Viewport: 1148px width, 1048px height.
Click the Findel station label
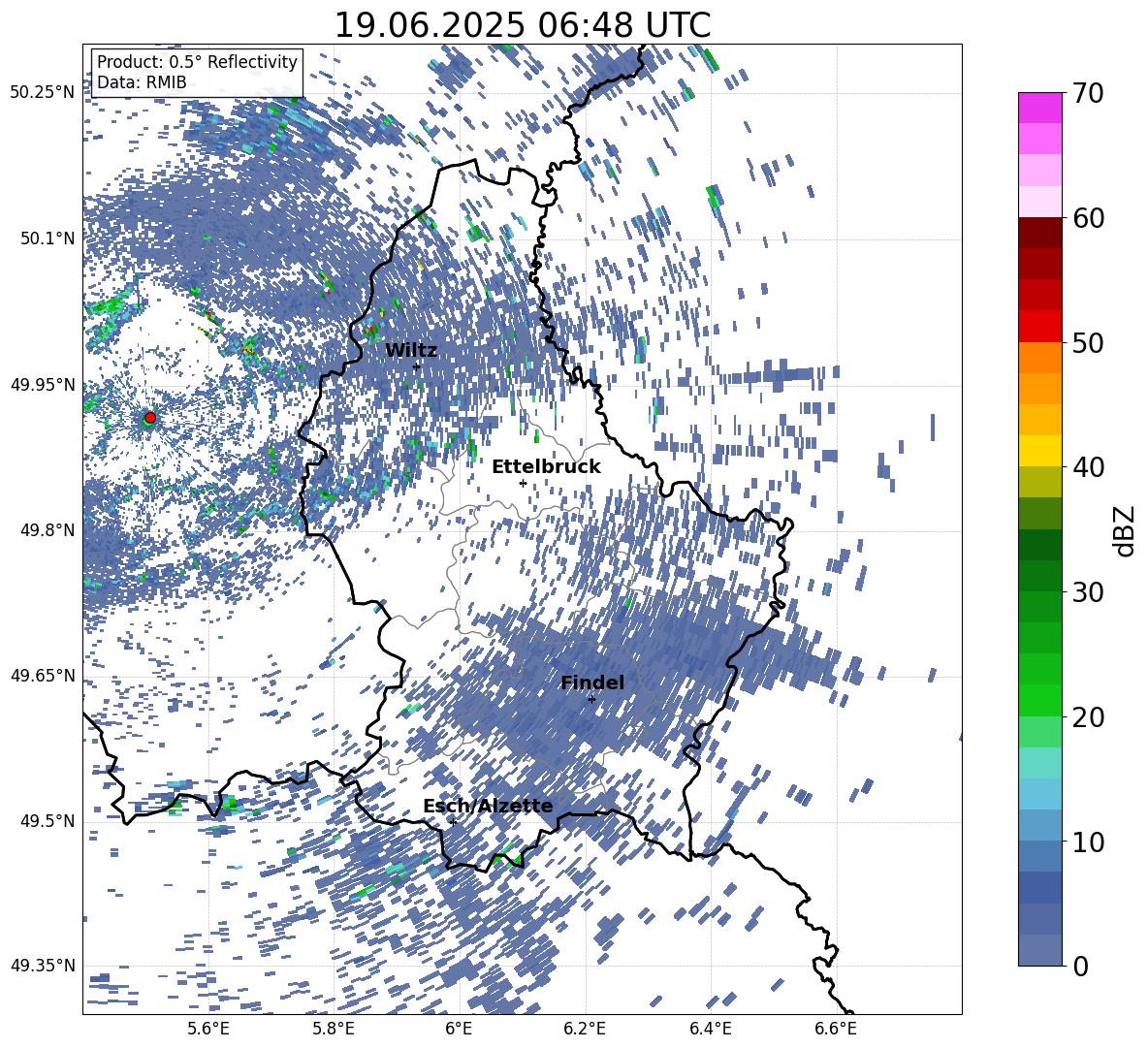592,683
